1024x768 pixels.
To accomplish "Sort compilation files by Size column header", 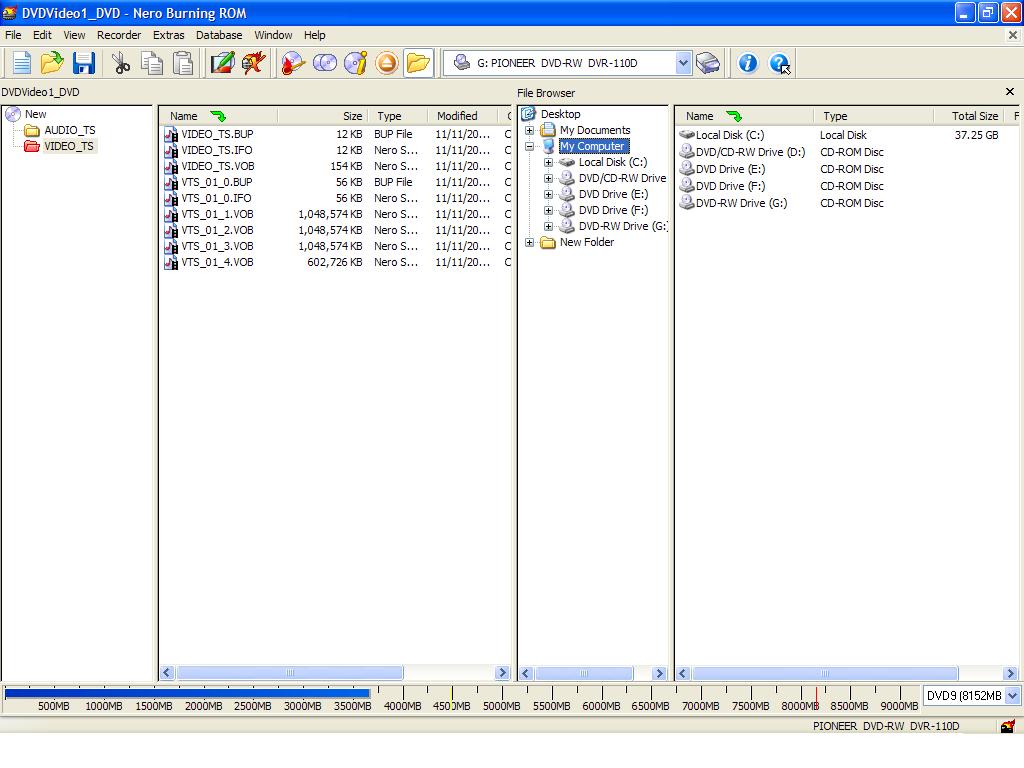I will point(323,116).
